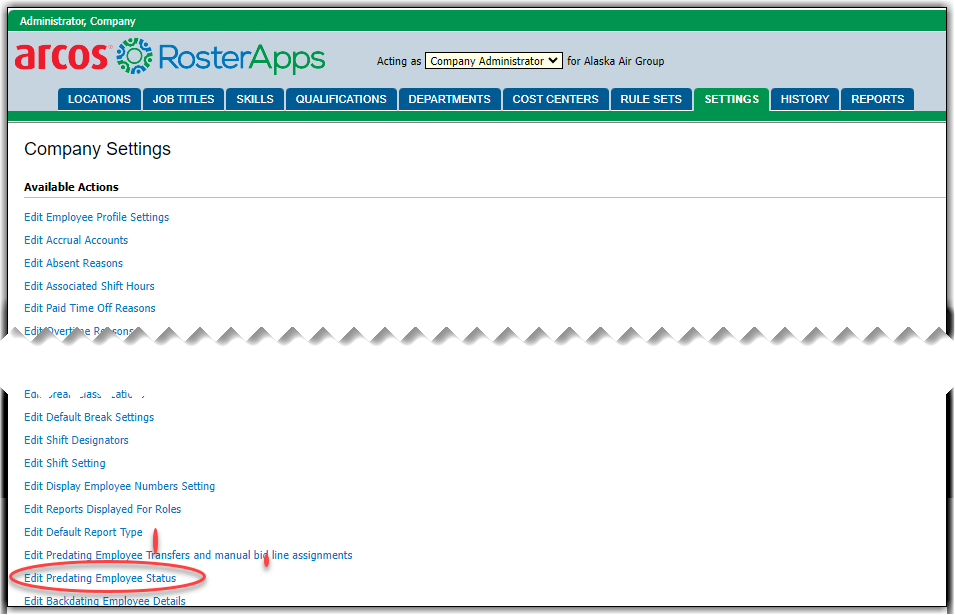Switch to the Locations tab
The height and width of the screenshot is (615, 955).
tap(99, 99)
